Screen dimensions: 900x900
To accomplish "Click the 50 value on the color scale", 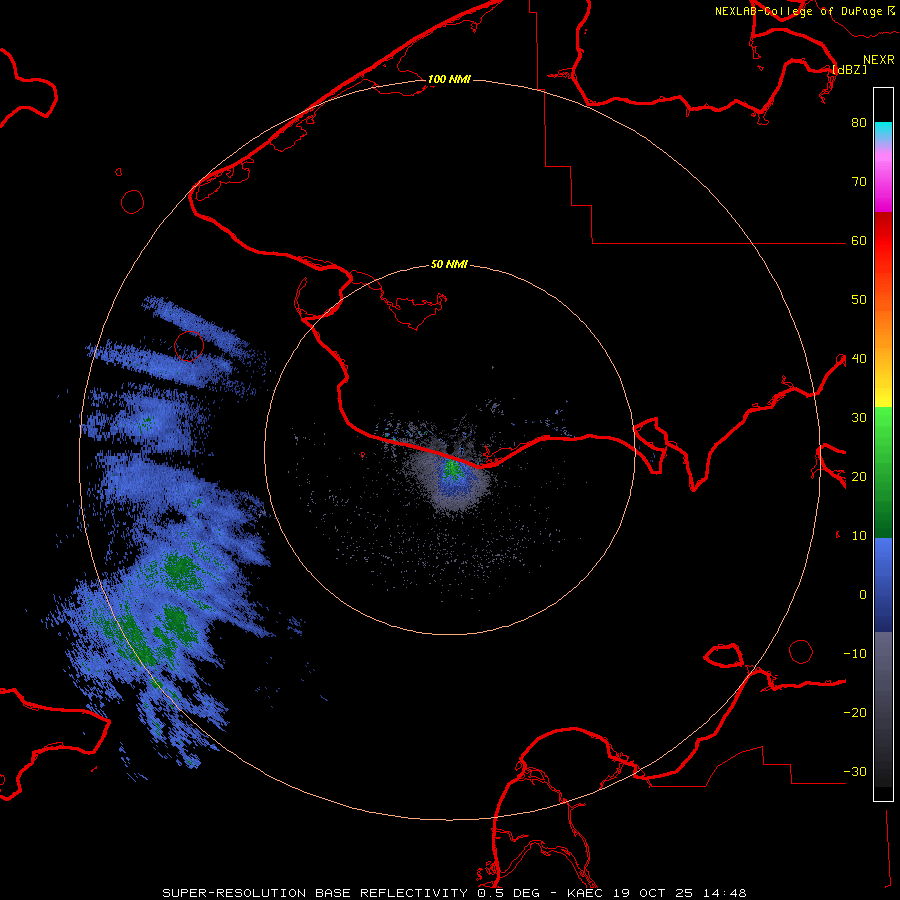I will [x=859, y=300].
